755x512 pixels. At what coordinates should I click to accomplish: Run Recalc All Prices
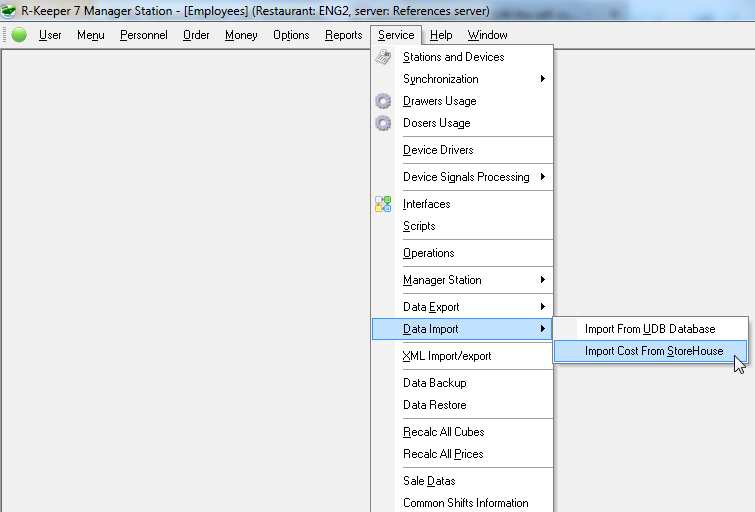tap(462, 455)
